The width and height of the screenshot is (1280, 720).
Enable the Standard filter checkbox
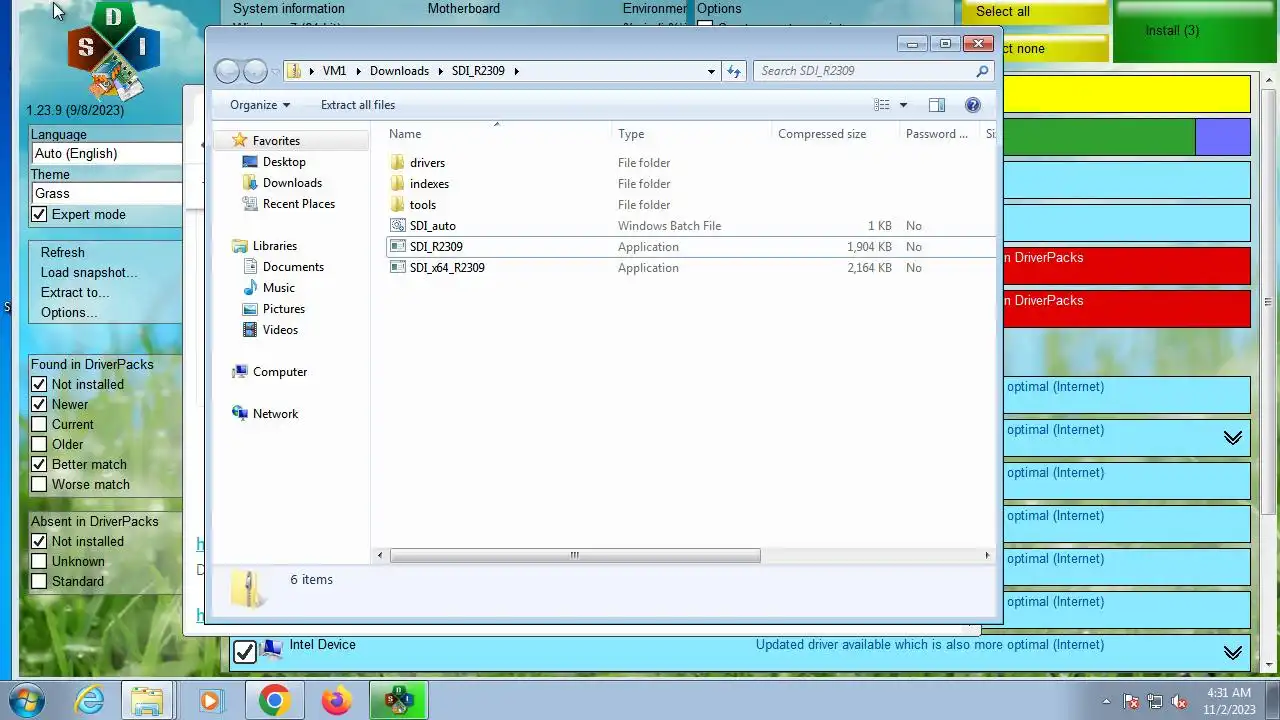pyautogui.click(x=39, y=581)
